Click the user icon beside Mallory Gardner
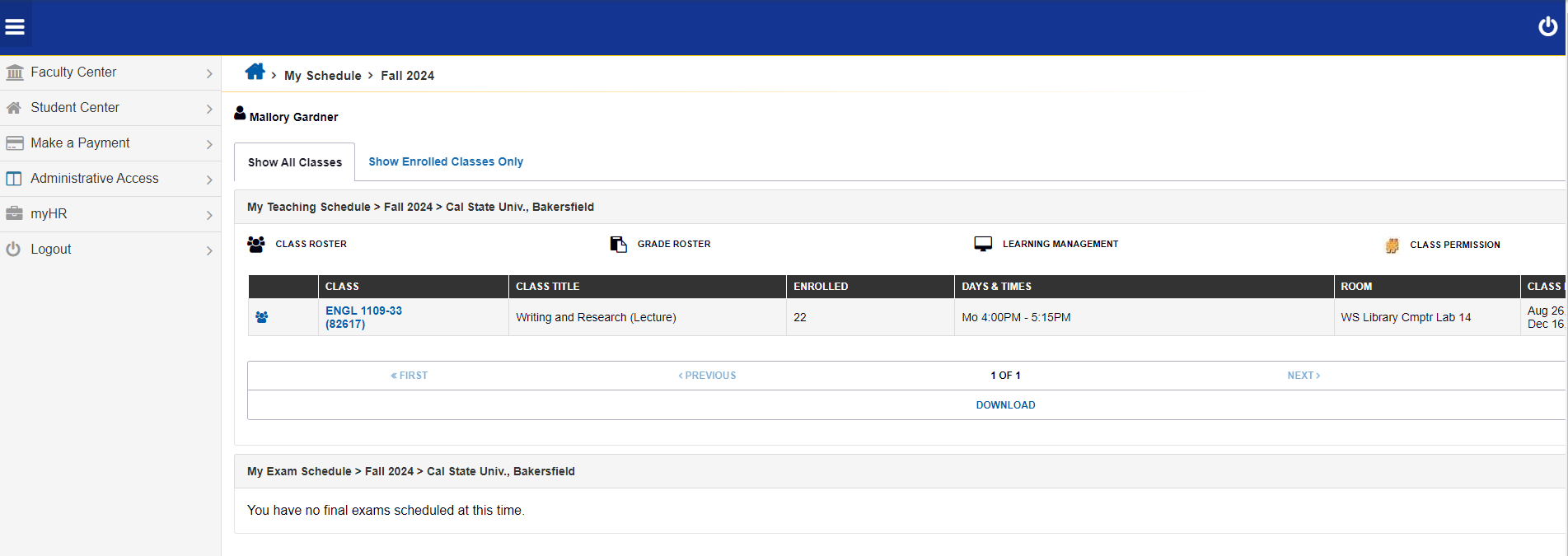Screen dimensions: 1568x556 240,113
